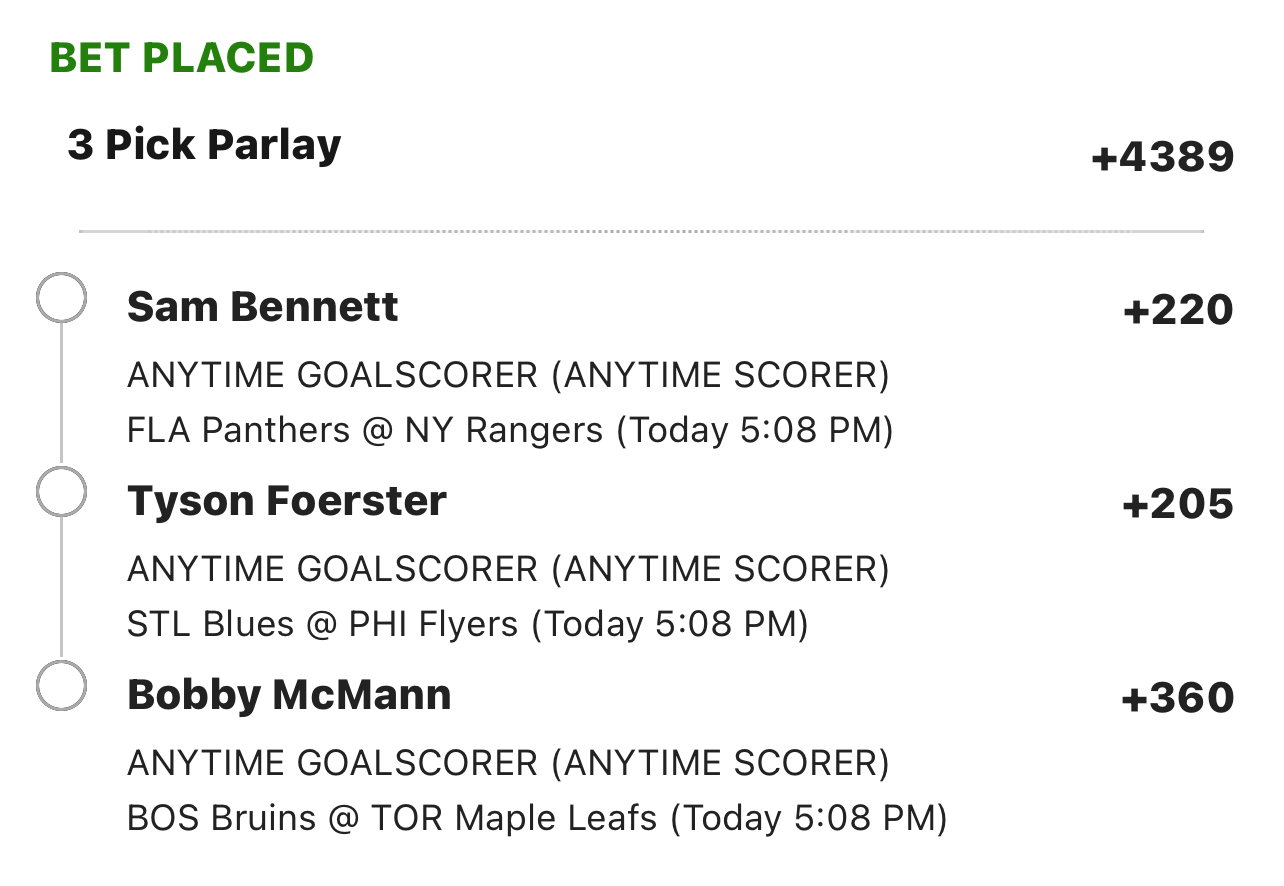
Task: Click the dotted divider below the parlay title
Action: [x=641, y=232]
